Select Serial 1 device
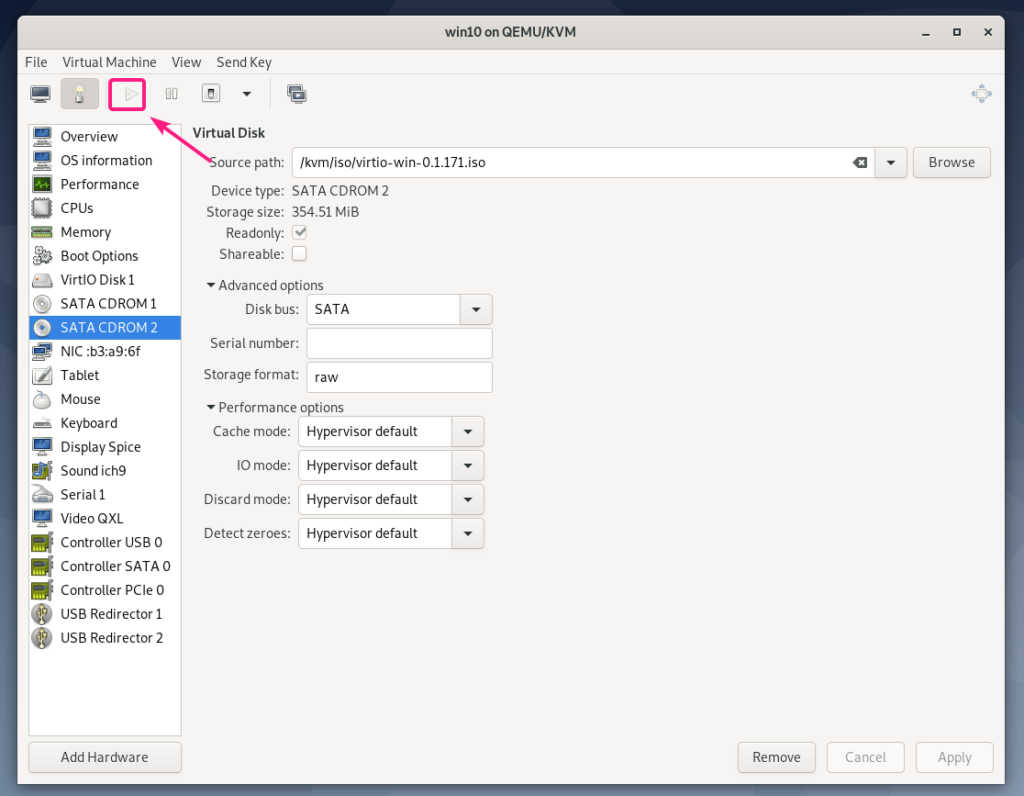 point(104,494)
